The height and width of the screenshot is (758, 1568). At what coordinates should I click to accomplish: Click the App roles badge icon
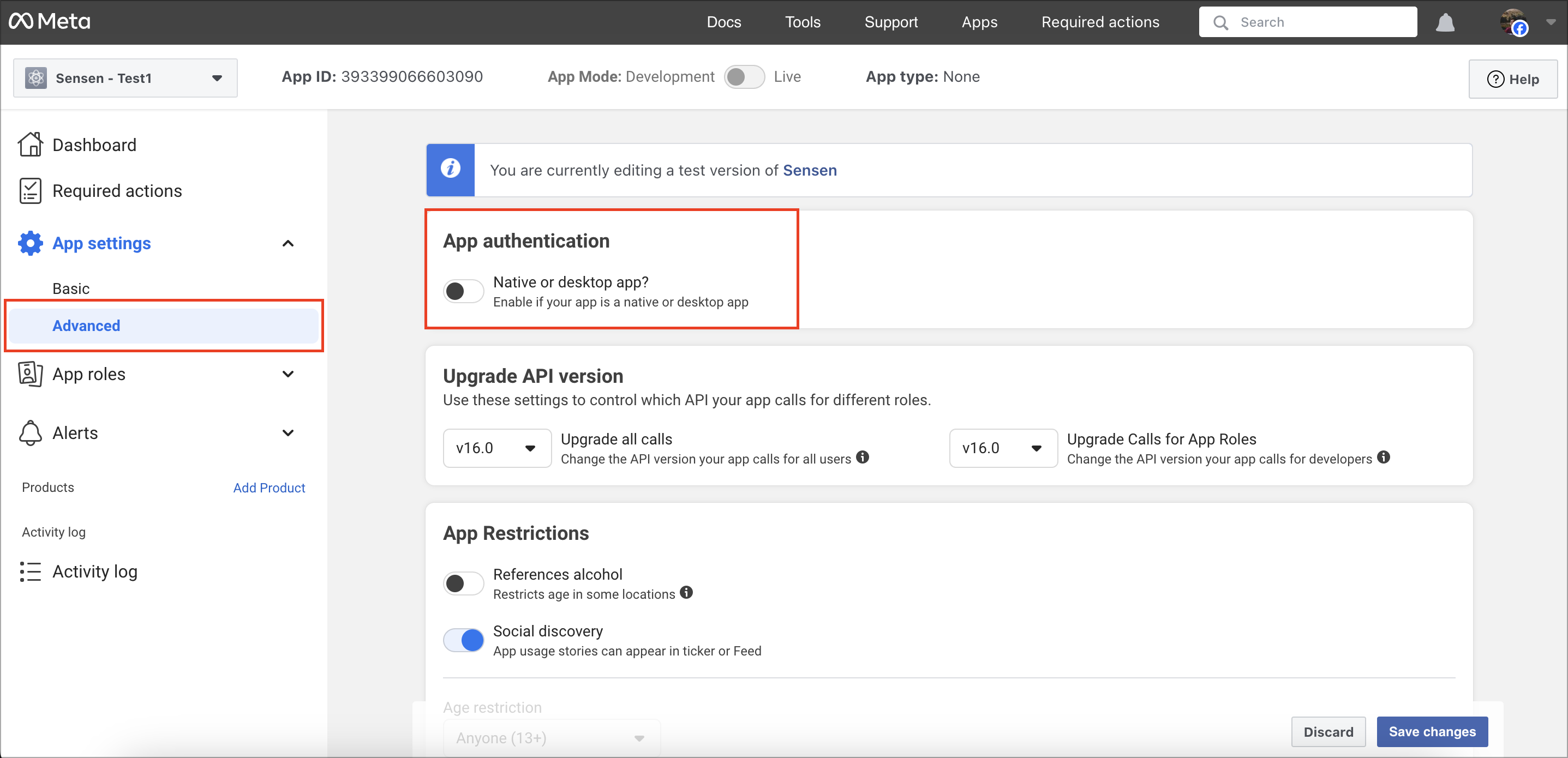coord(31,374)
